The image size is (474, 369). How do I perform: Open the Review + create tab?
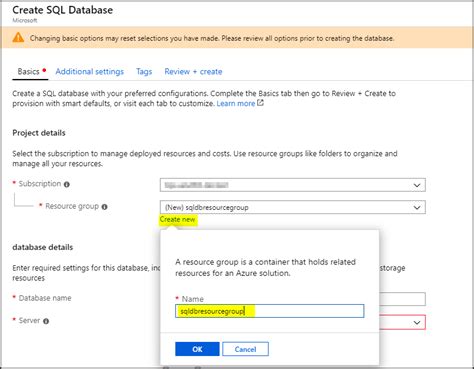[x=193, y=72]
